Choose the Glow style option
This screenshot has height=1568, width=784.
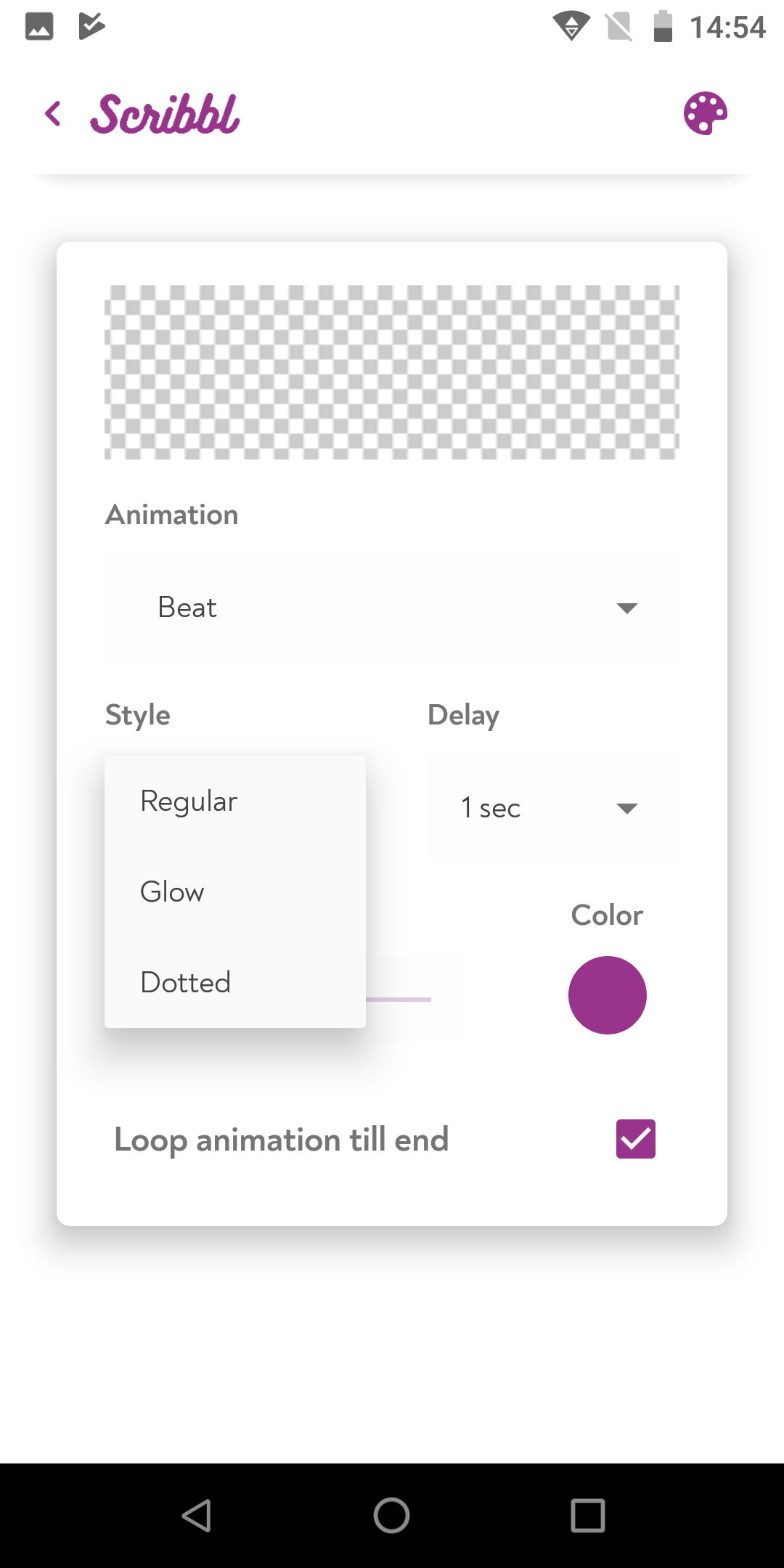coord(235,892)
